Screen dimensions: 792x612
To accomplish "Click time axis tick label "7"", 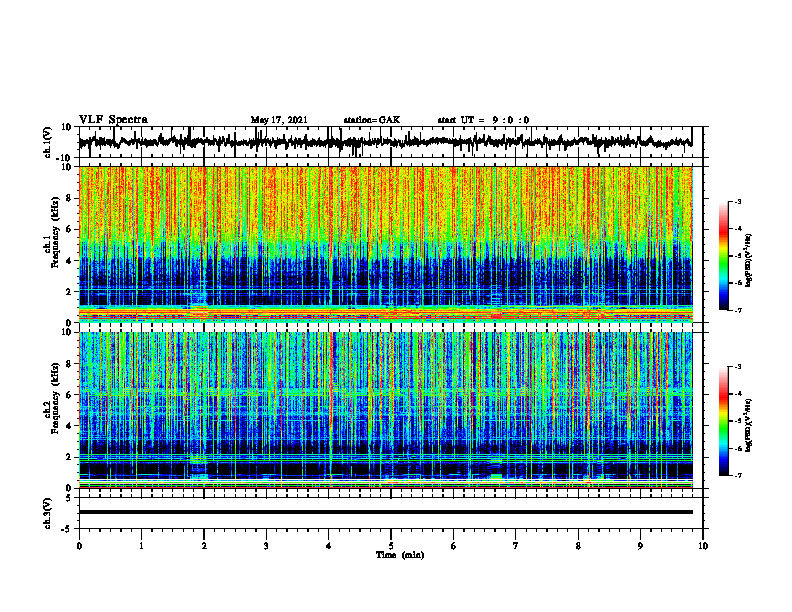I will [516, 546].
